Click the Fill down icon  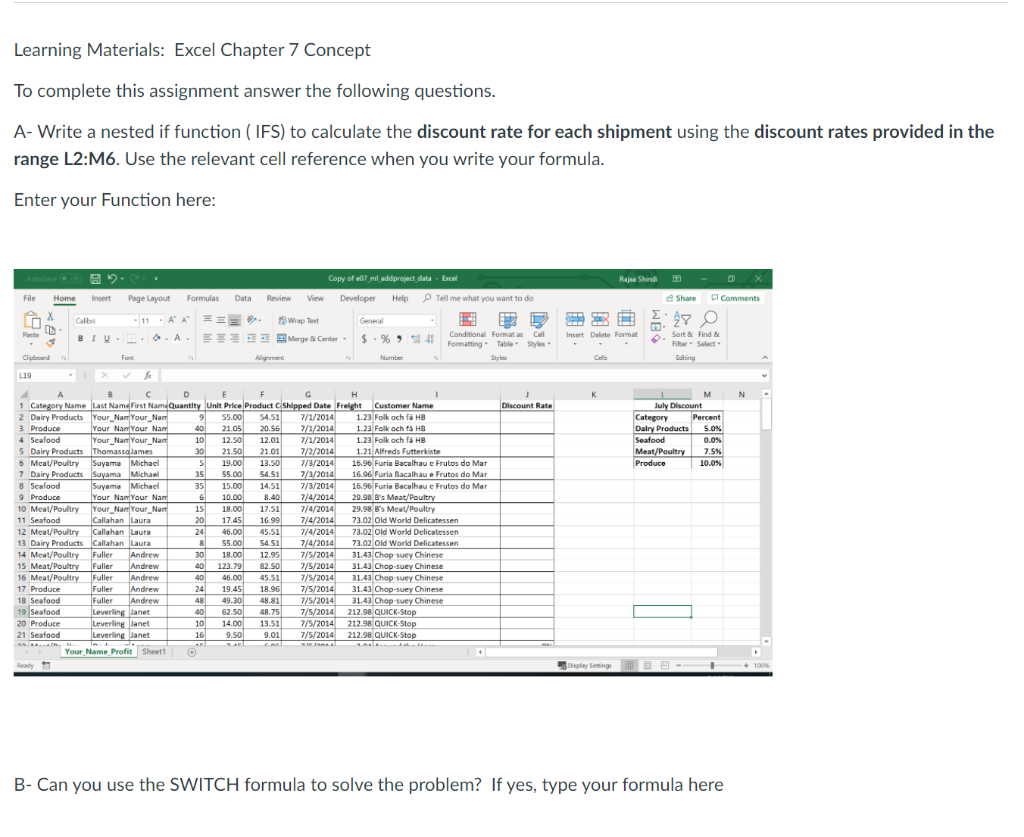656,326
